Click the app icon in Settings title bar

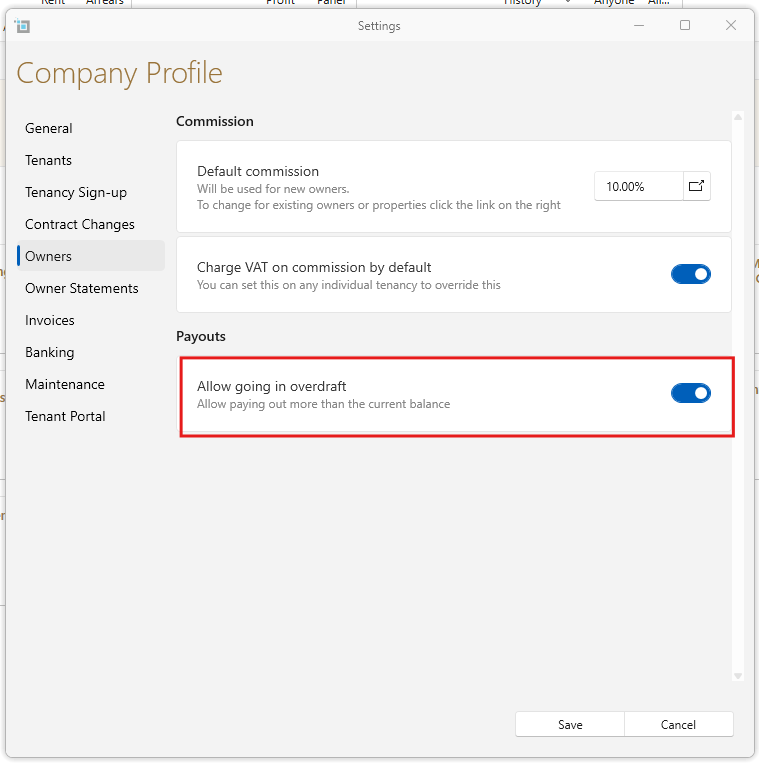[22, 26]
